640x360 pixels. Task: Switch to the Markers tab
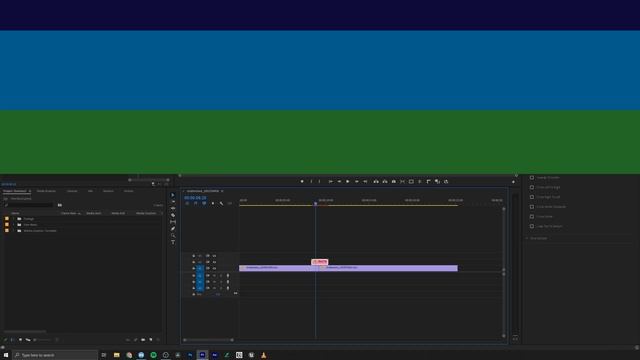click(x=129, y=191)
